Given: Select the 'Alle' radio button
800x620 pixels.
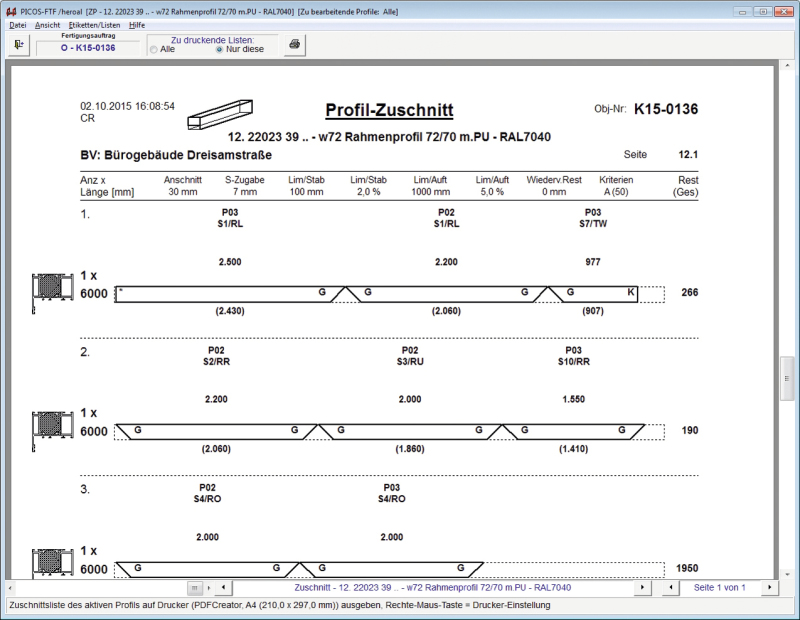Looking at the screenshot, I should 153,49.
